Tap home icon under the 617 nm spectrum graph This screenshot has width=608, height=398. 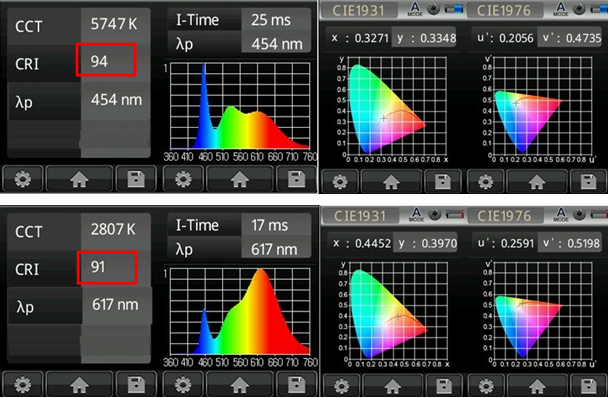tap(240, 384)
